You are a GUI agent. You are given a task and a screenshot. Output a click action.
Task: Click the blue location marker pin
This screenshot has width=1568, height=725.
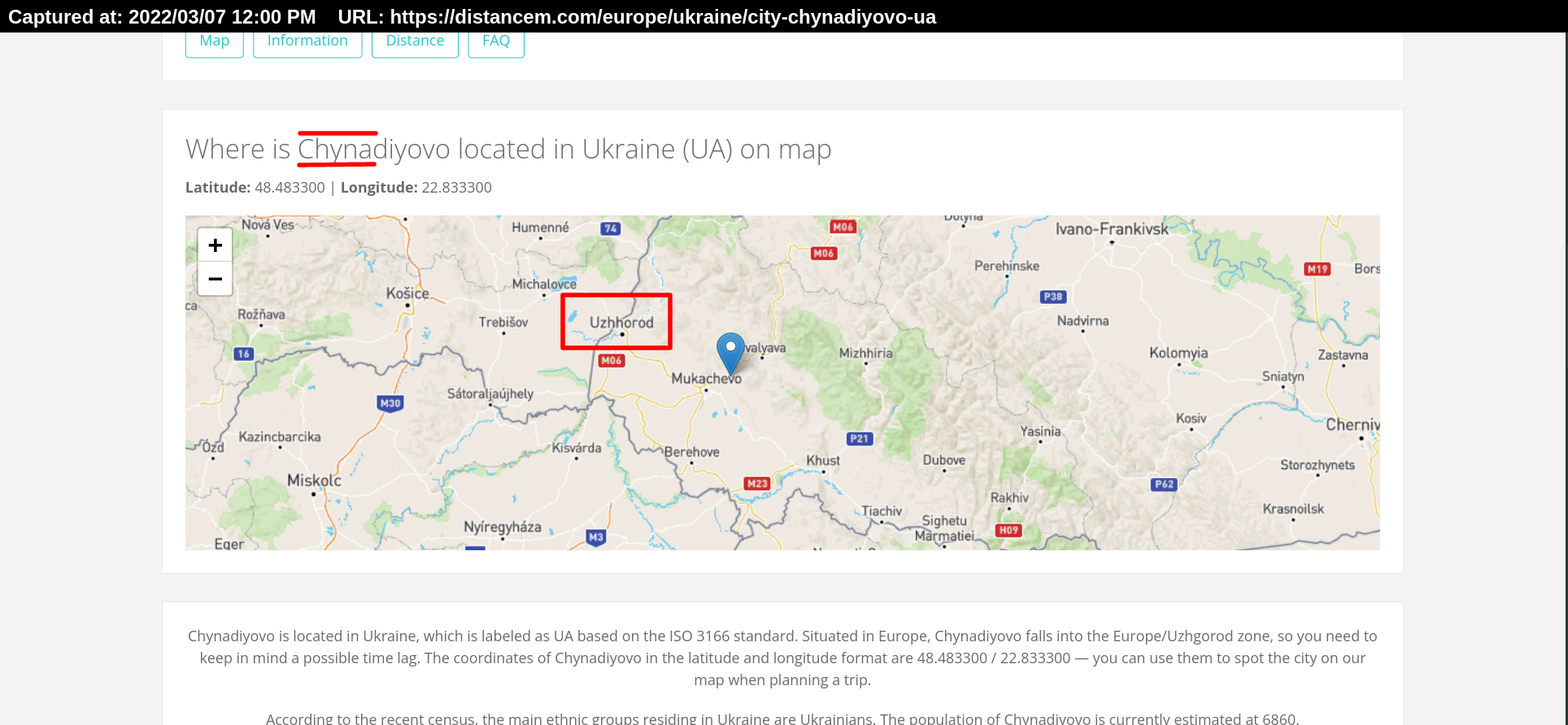click(730, 354)
